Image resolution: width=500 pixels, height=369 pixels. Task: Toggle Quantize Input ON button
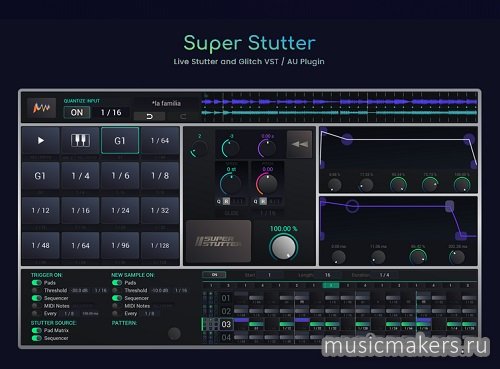77,112
